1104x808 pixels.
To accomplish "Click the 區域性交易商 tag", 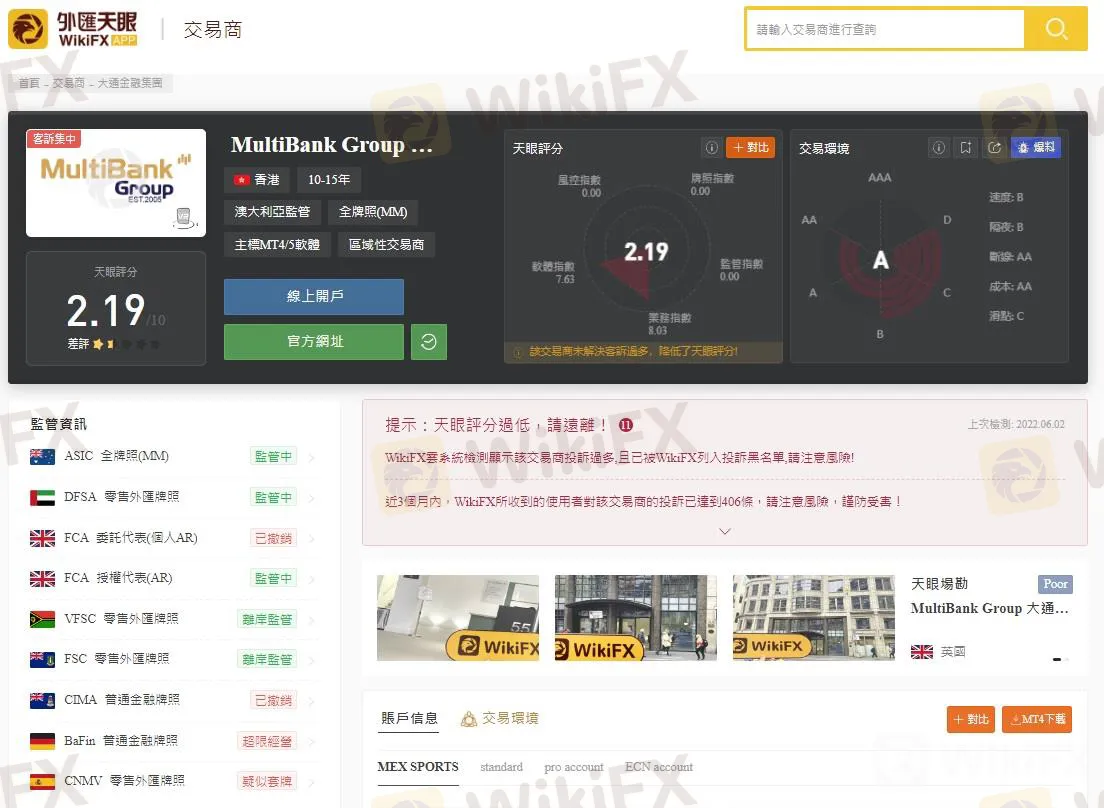I will [x=387, y=245].
